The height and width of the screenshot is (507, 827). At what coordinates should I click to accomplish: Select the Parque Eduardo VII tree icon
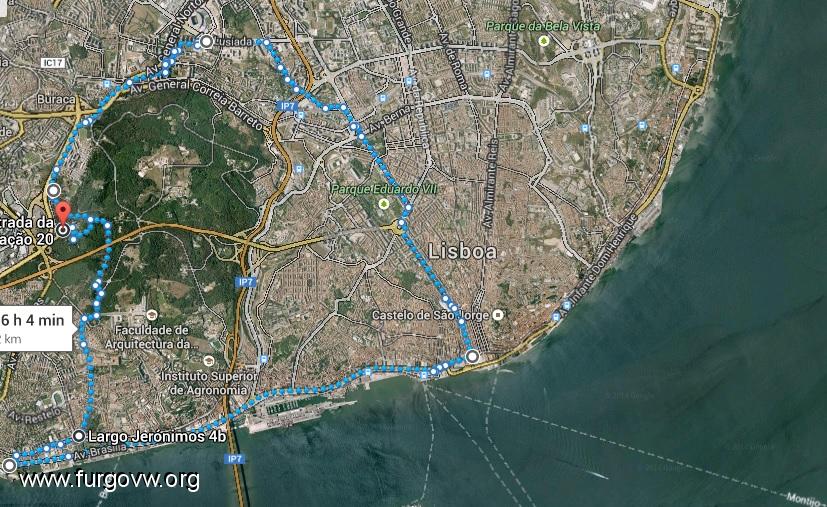tap(384, 204)
